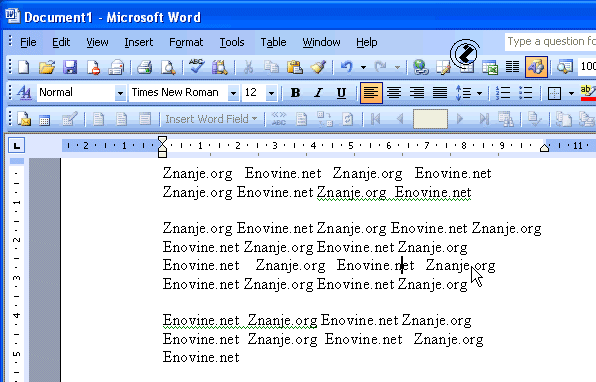Image resolution: width=596 pixels, height=382 pixels.
Task: Click the Document Map icon
Action: (564, 68)
